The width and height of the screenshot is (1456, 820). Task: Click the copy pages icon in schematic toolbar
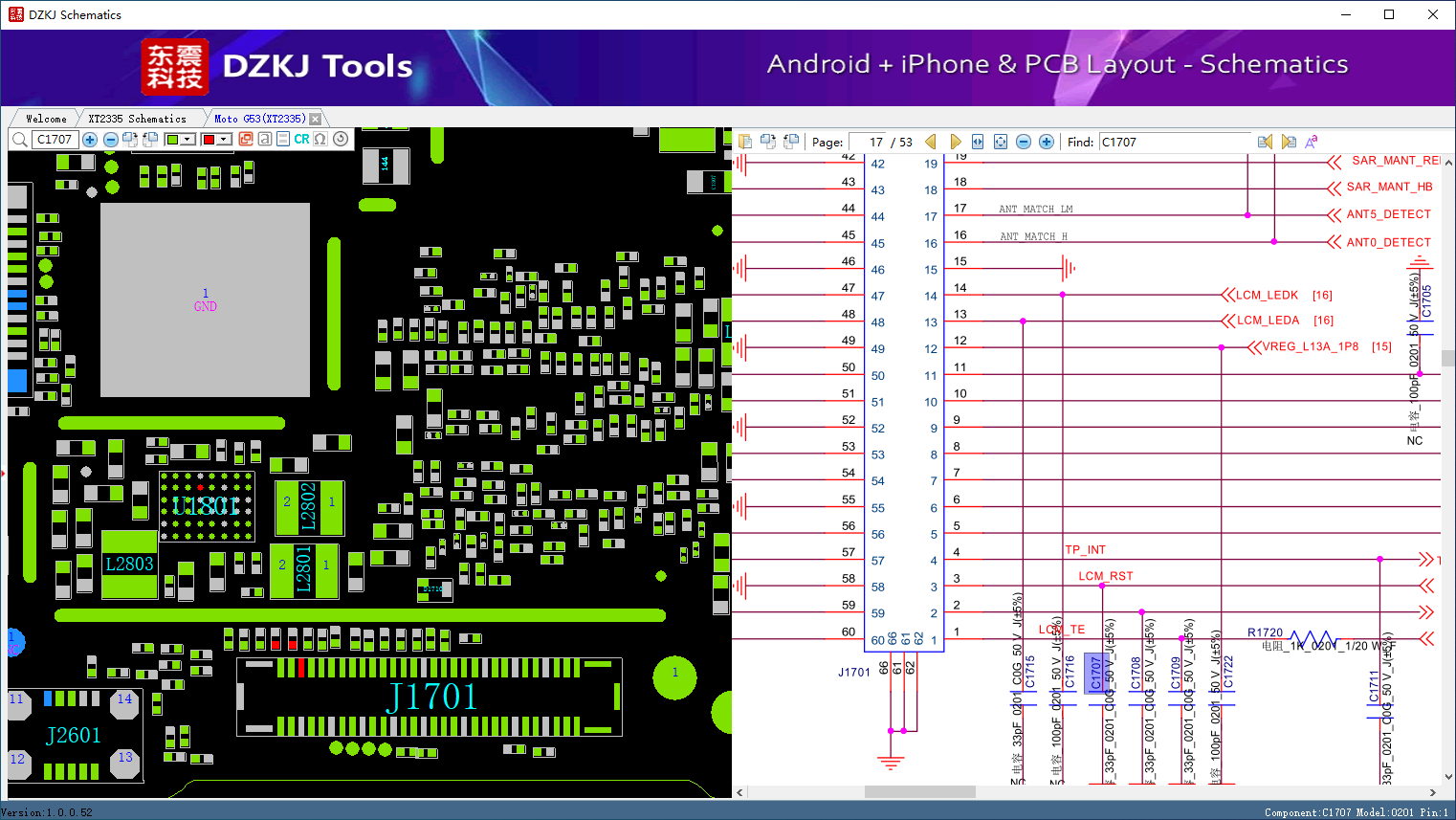[745, 142]
